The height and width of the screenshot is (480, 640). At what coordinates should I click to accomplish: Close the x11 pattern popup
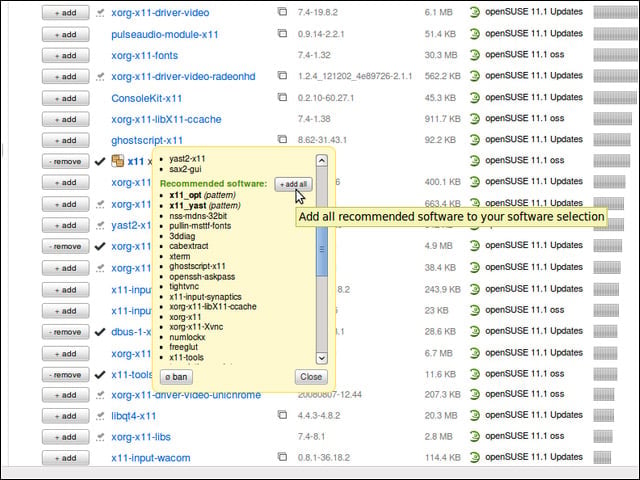pyautogui.click(x=311, y=377)
